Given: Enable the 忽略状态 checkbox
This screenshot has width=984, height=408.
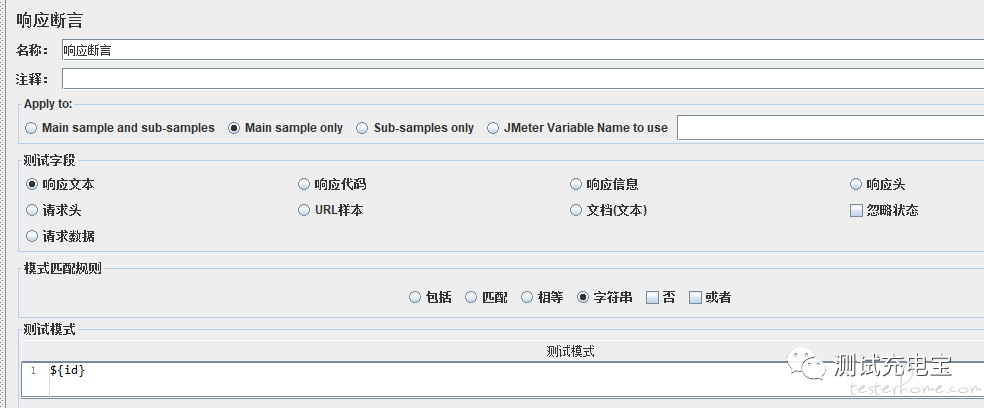Looking at the screenshot, I should pos(884,211).
